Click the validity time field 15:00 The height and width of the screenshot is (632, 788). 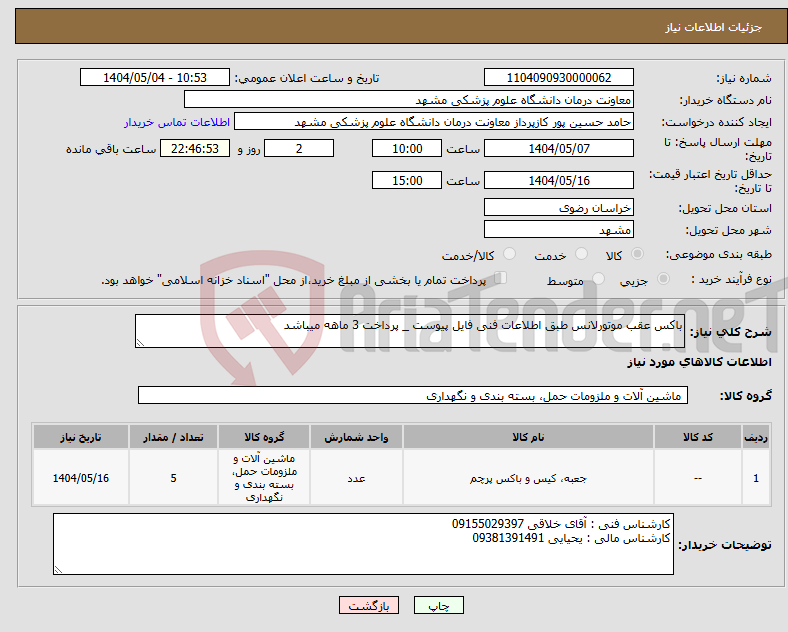pyautogui.click(x=407, y=180)
